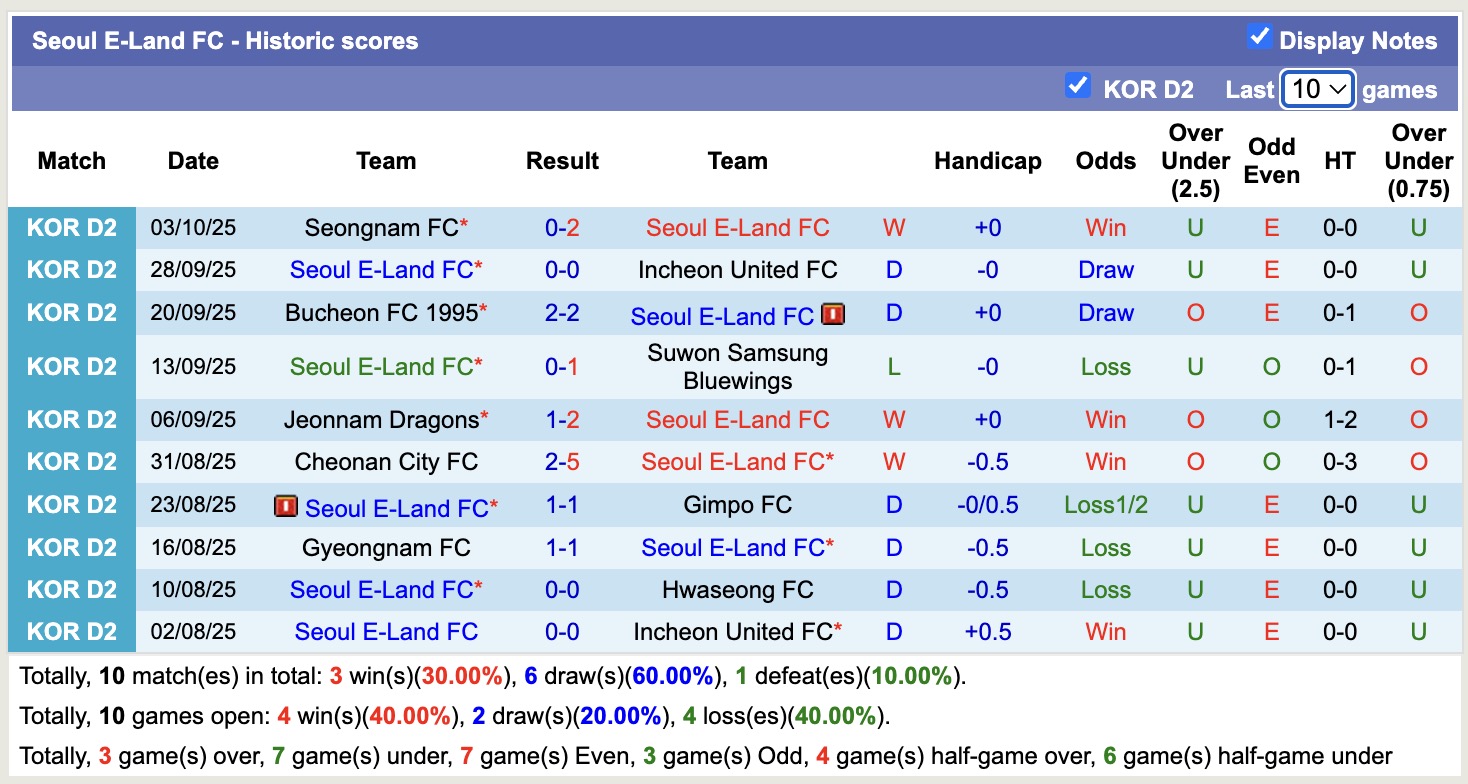
Task: Click the KOR D2 cell for the 03/10/25 match
Action: tap(72, 228)
